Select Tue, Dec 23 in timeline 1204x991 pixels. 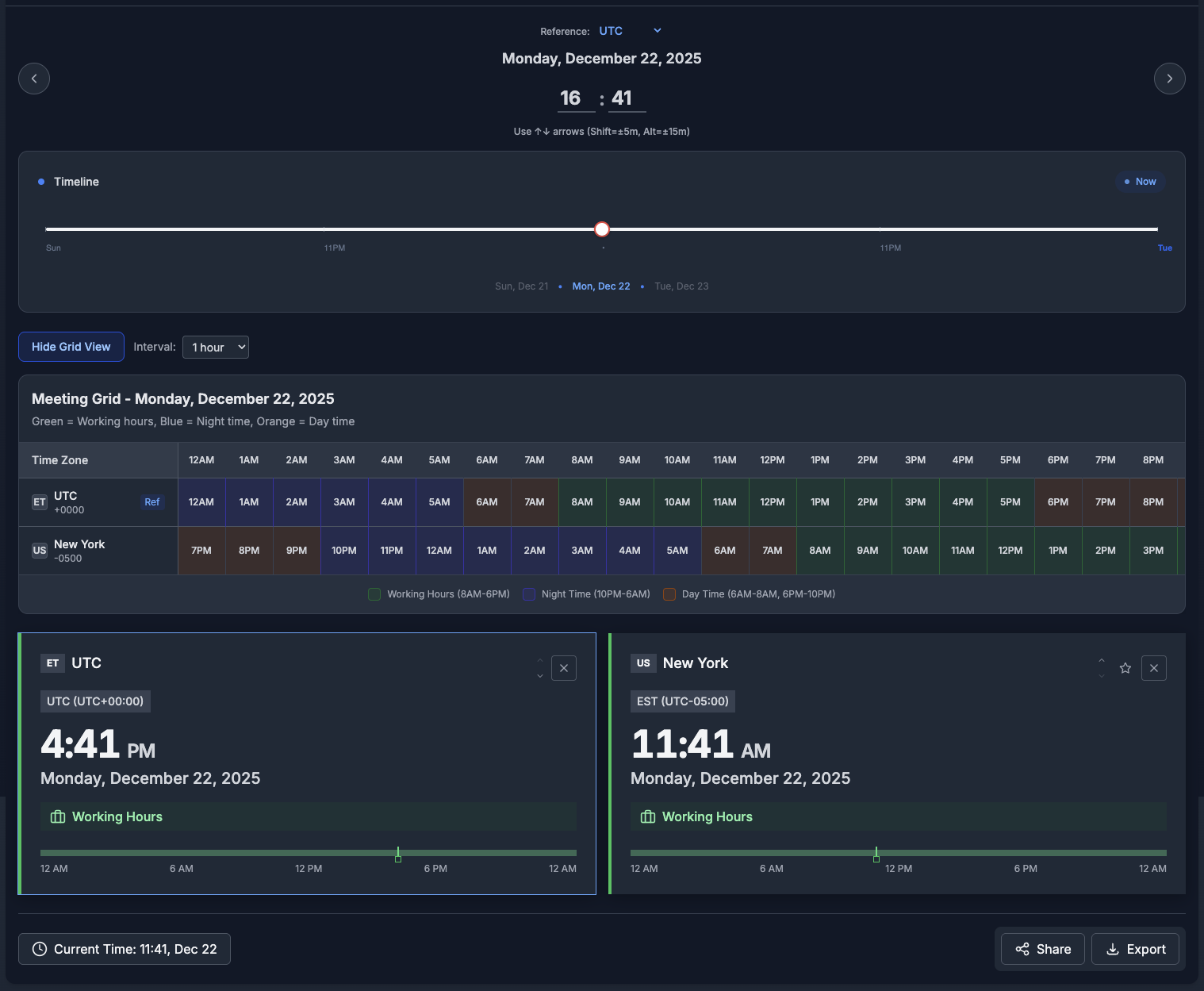(x=681, y=286)
